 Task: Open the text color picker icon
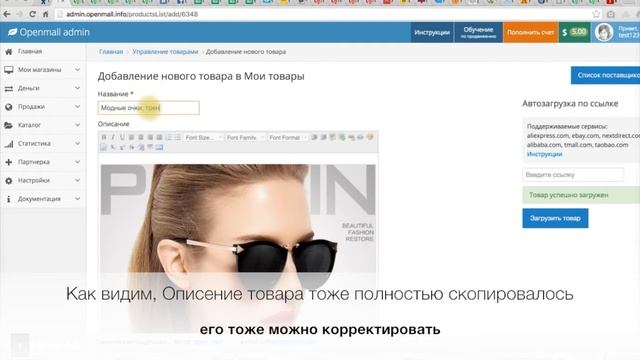pos(370,137)
